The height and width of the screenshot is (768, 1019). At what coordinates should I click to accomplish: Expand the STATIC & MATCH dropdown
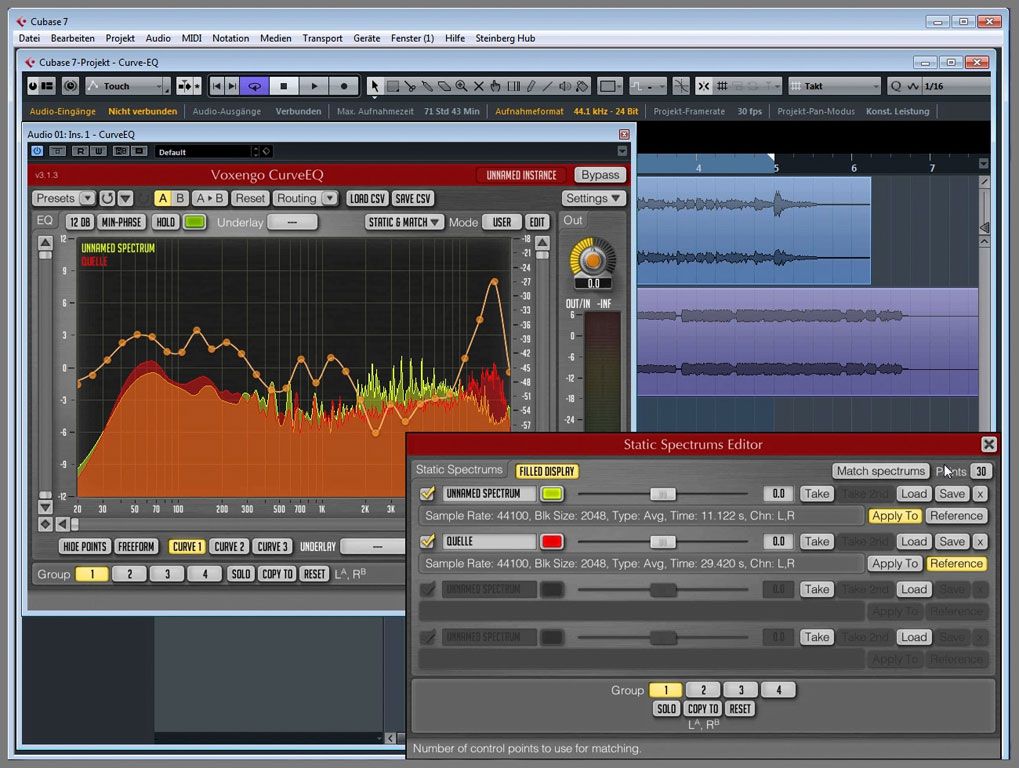(x=404, y=222)
